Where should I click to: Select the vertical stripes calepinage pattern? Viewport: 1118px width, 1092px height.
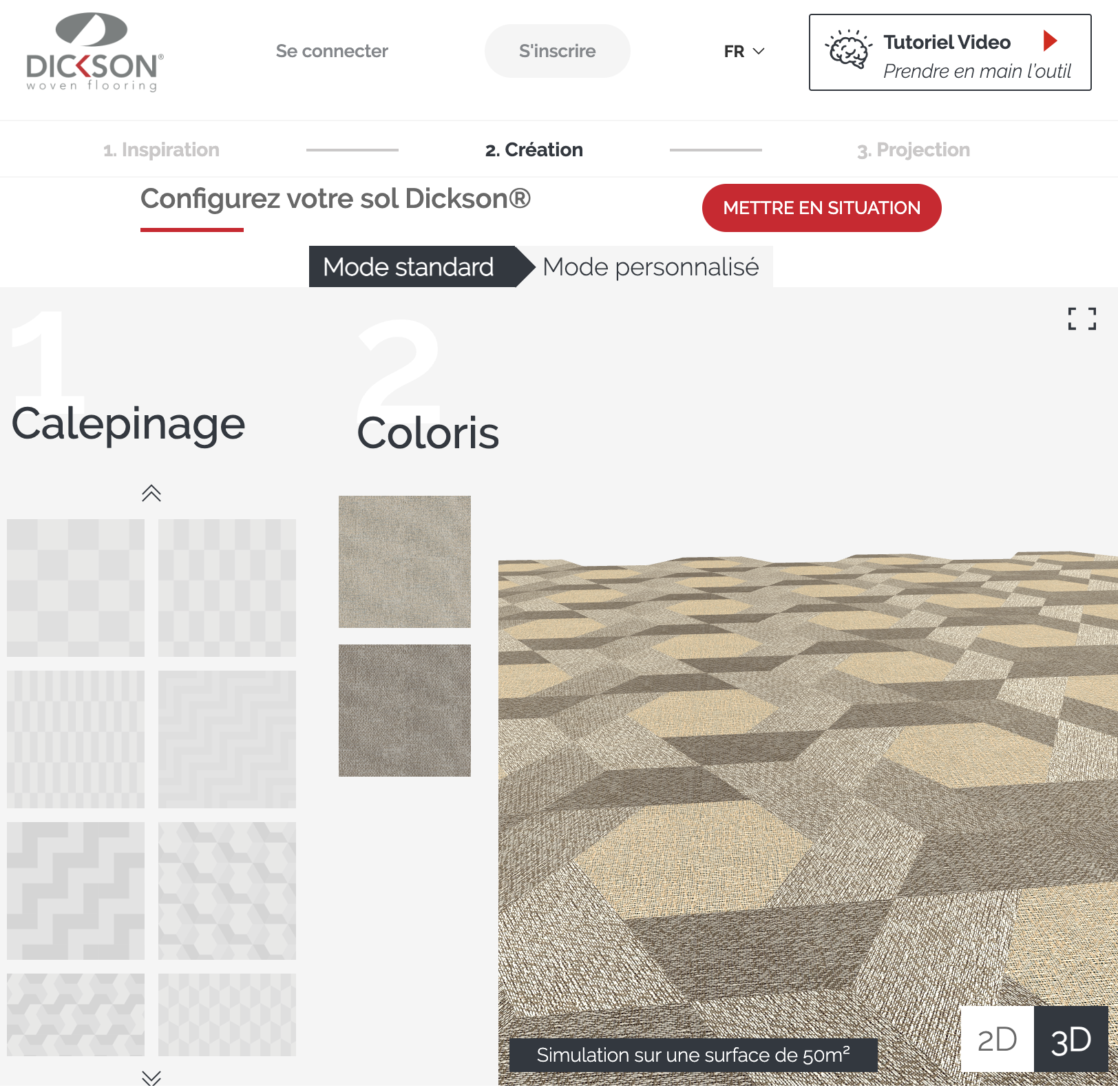(x=78, y=739)
